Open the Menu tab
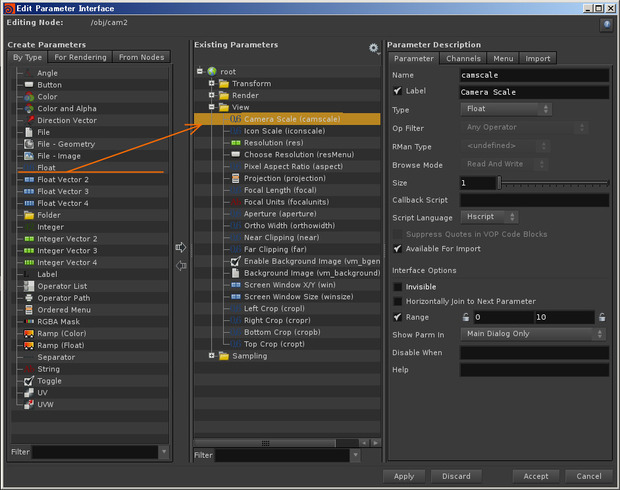Viewport: 620px width, 490px height. click(x=503, y=58)
